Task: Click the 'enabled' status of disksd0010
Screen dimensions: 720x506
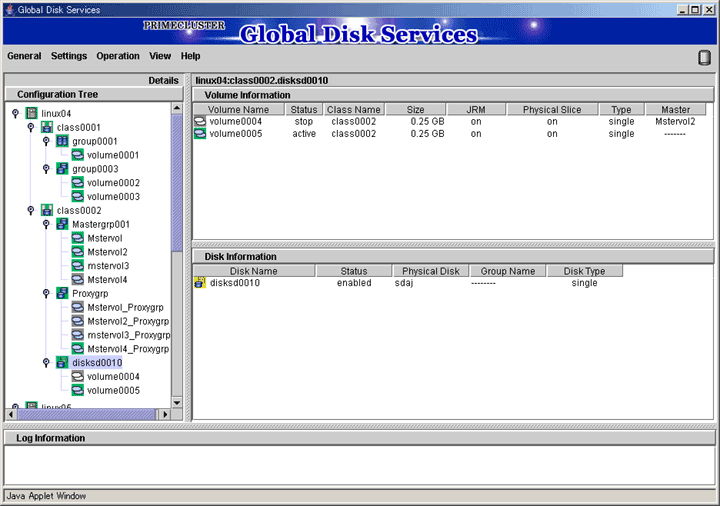Action: pyautogui.click(x=354, y=283)
